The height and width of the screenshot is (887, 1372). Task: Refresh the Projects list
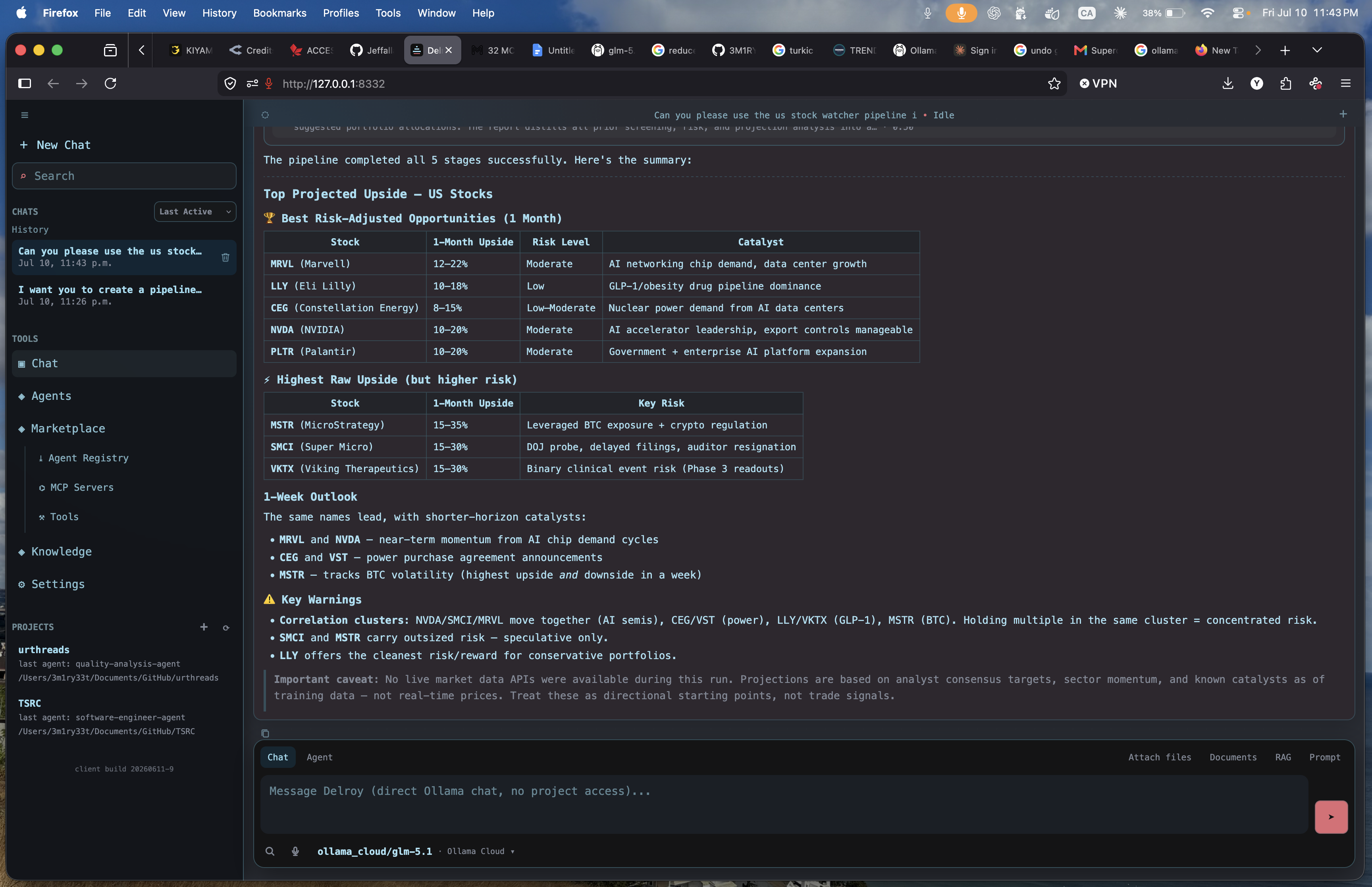[226, 628]
